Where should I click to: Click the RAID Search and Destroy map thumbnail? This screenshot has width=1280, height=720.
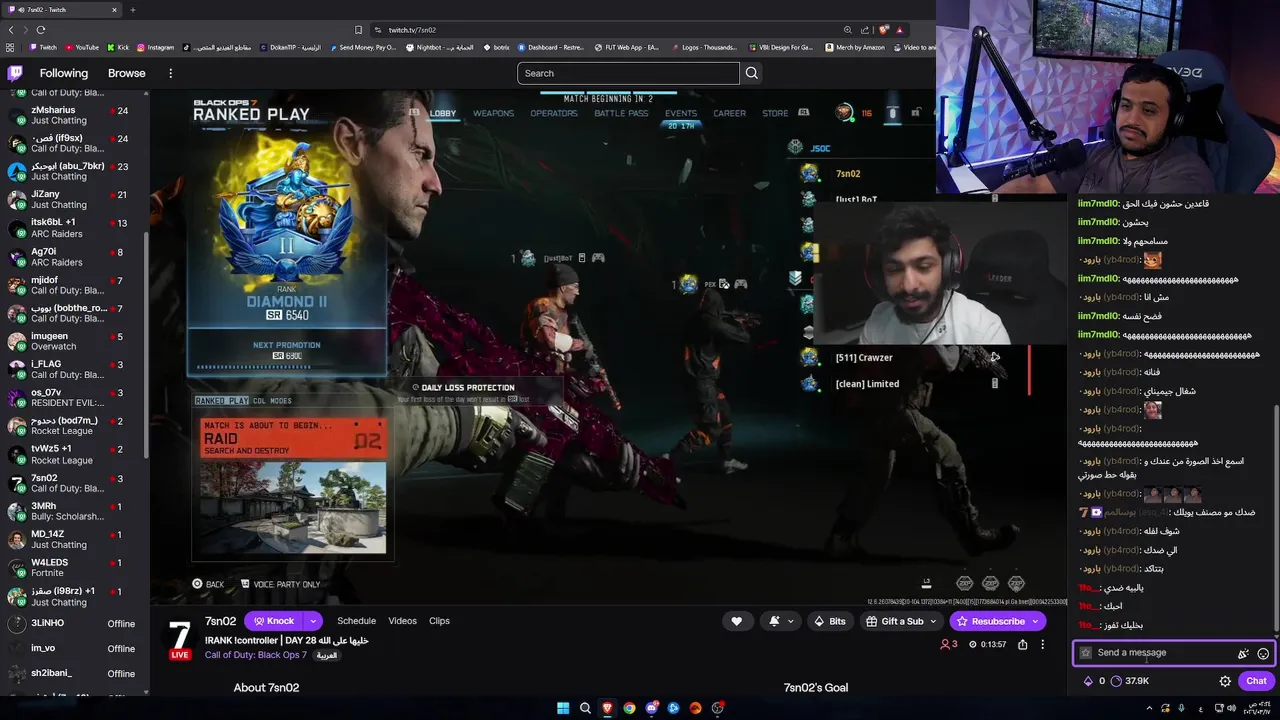tap(293, 506)
